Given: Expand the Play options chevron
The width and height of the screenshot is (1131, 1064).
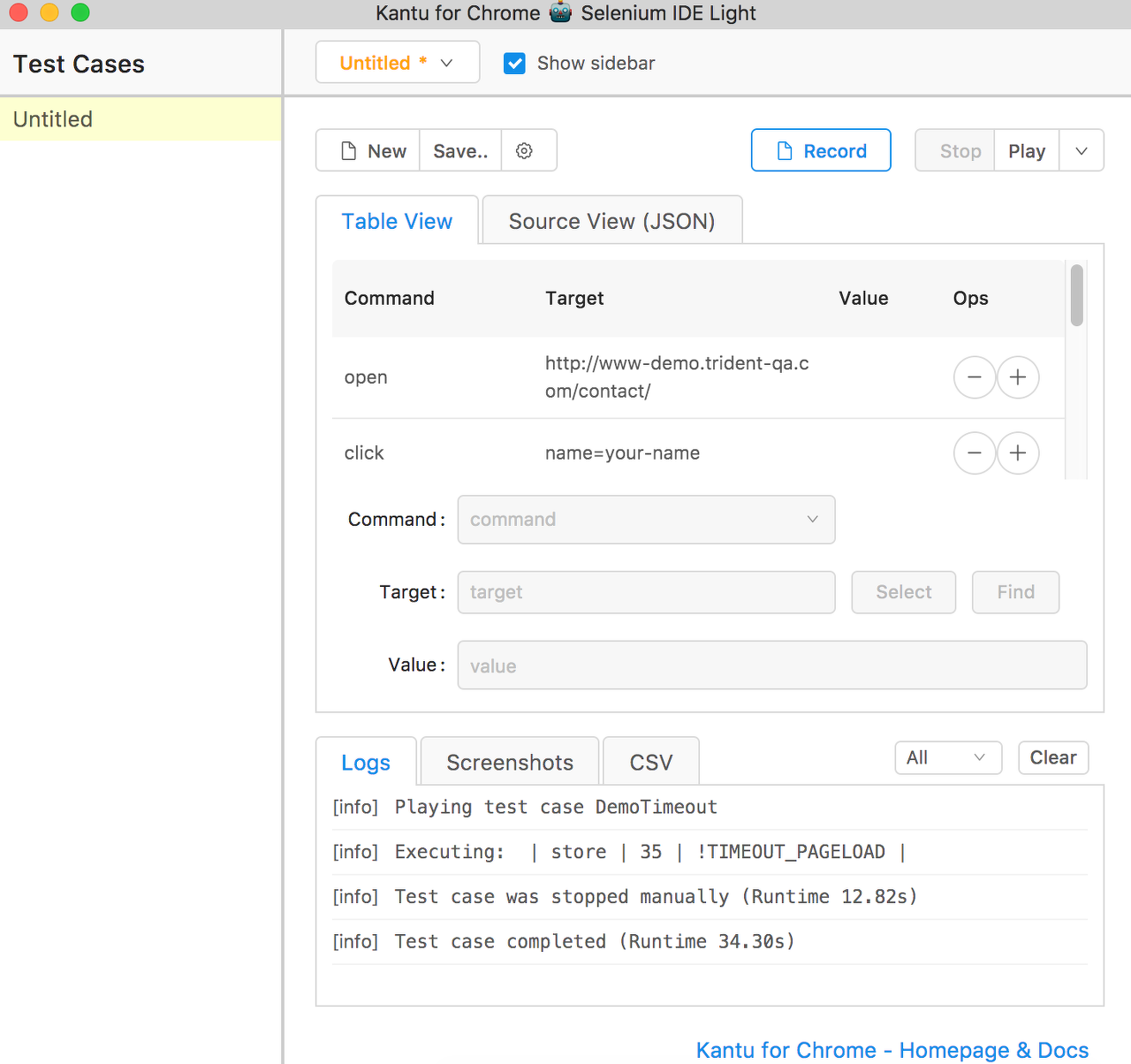Looking at the screenshot, I should (x=1081, y=150).
